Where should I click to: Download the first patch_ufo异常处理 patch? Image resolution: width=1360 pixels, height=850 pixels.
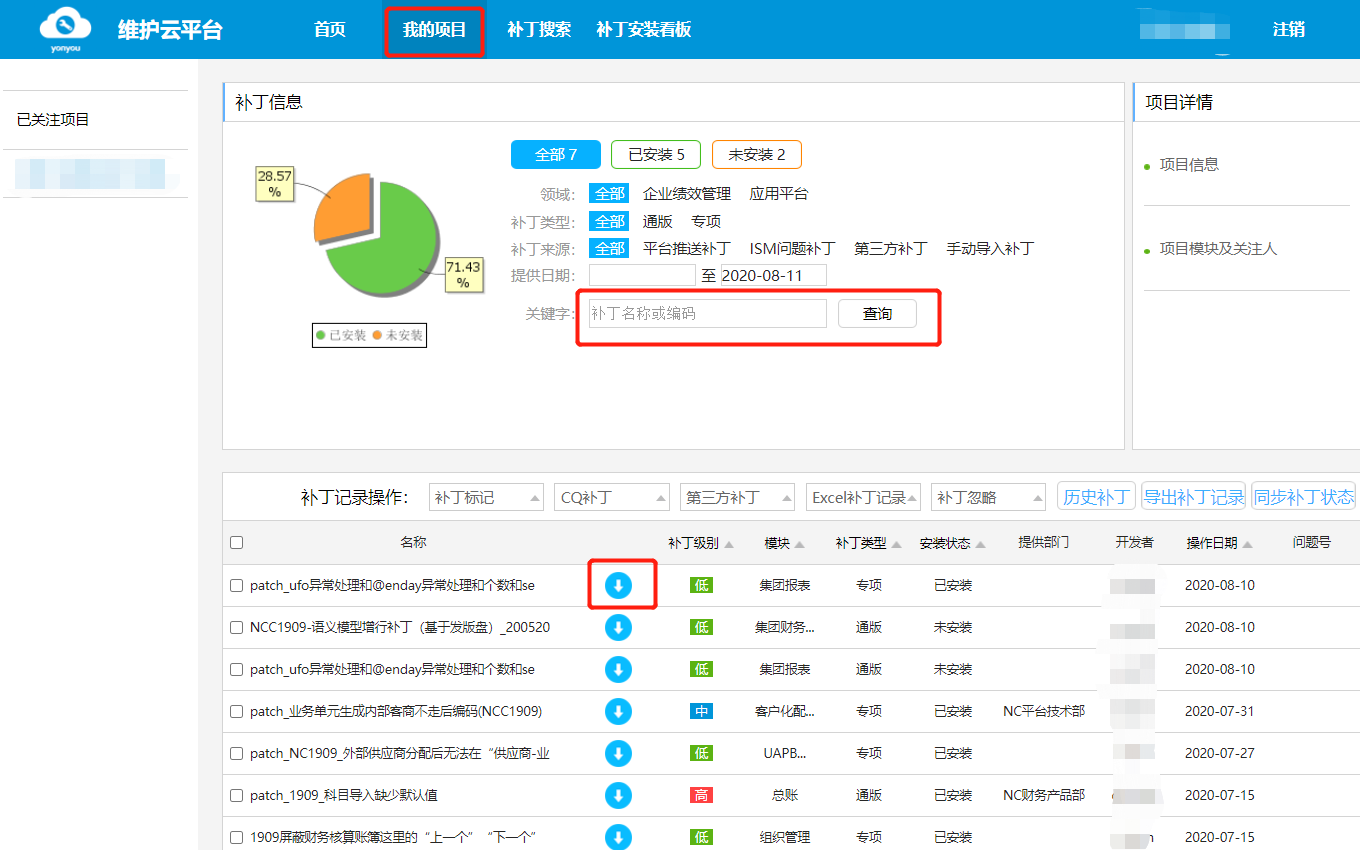coord(618,585)
